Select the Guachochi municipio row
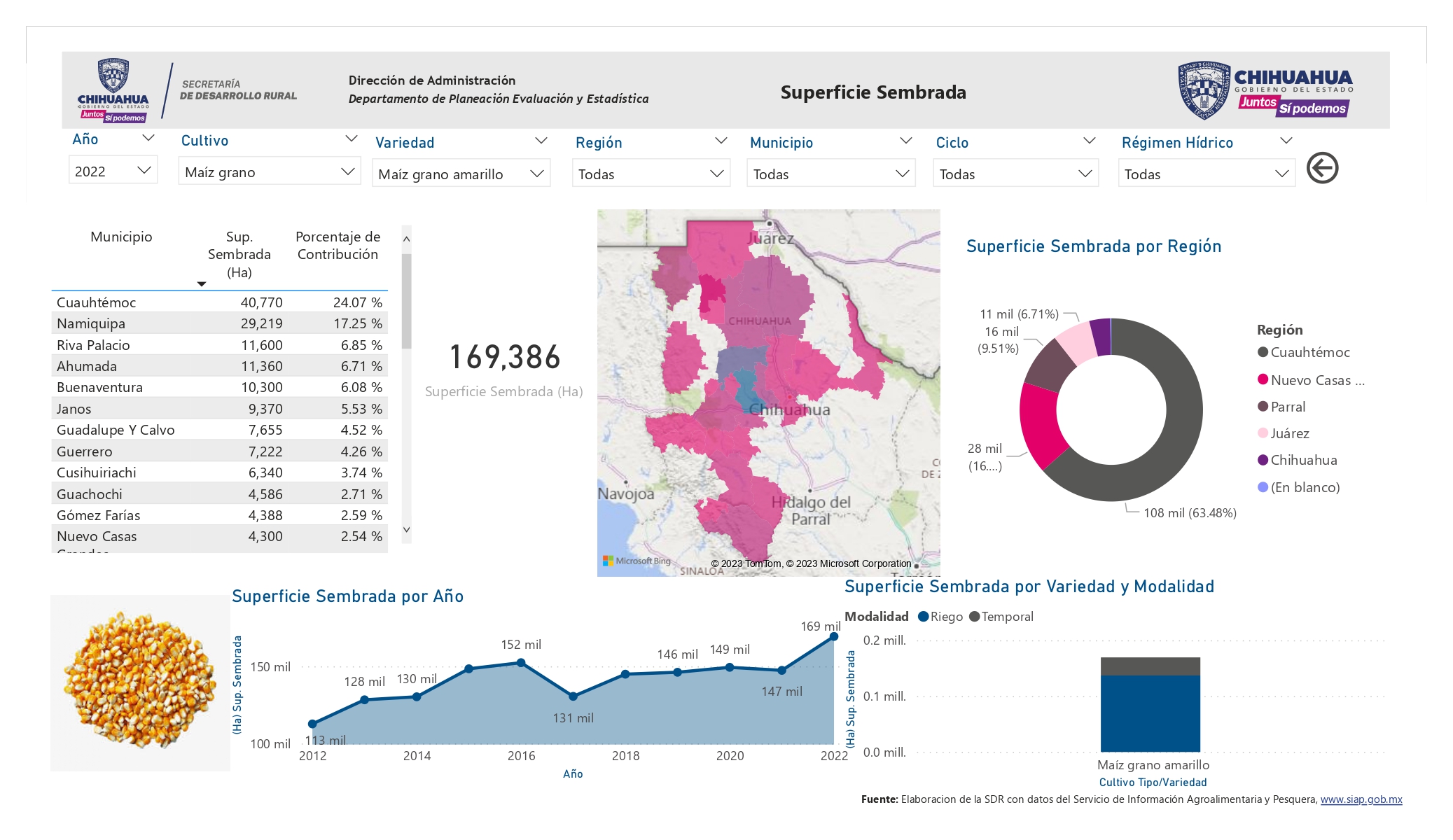1453x840 pixels. 219,494
